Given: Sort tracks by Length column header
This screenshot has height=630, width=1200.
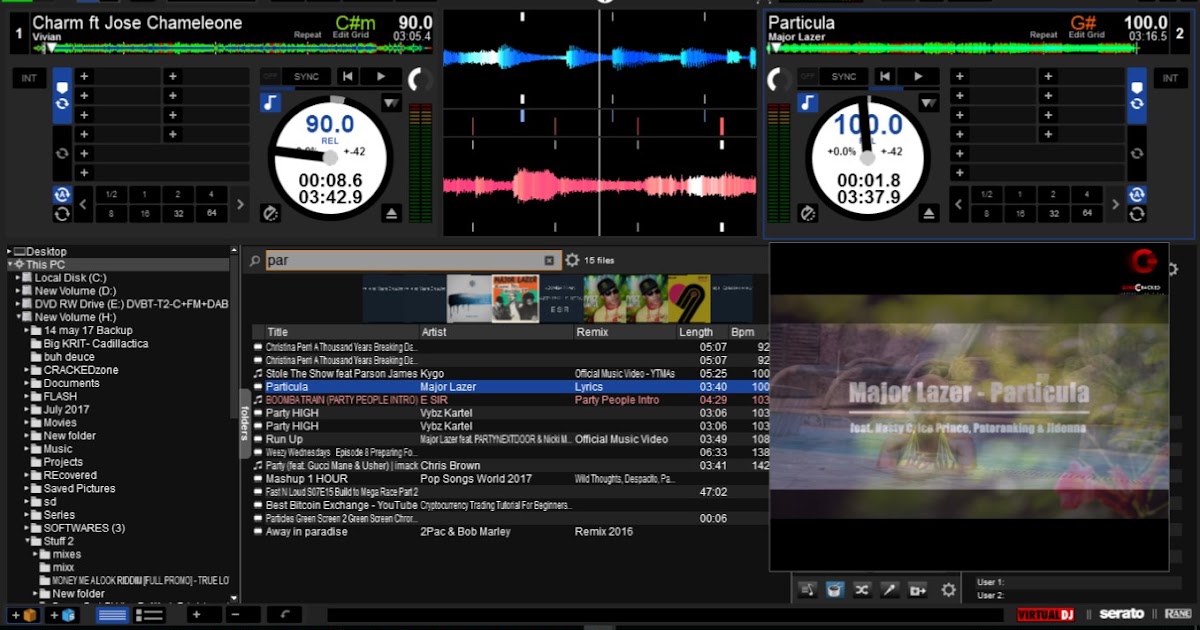Looking at the screenshot, I should pos(700,332).
